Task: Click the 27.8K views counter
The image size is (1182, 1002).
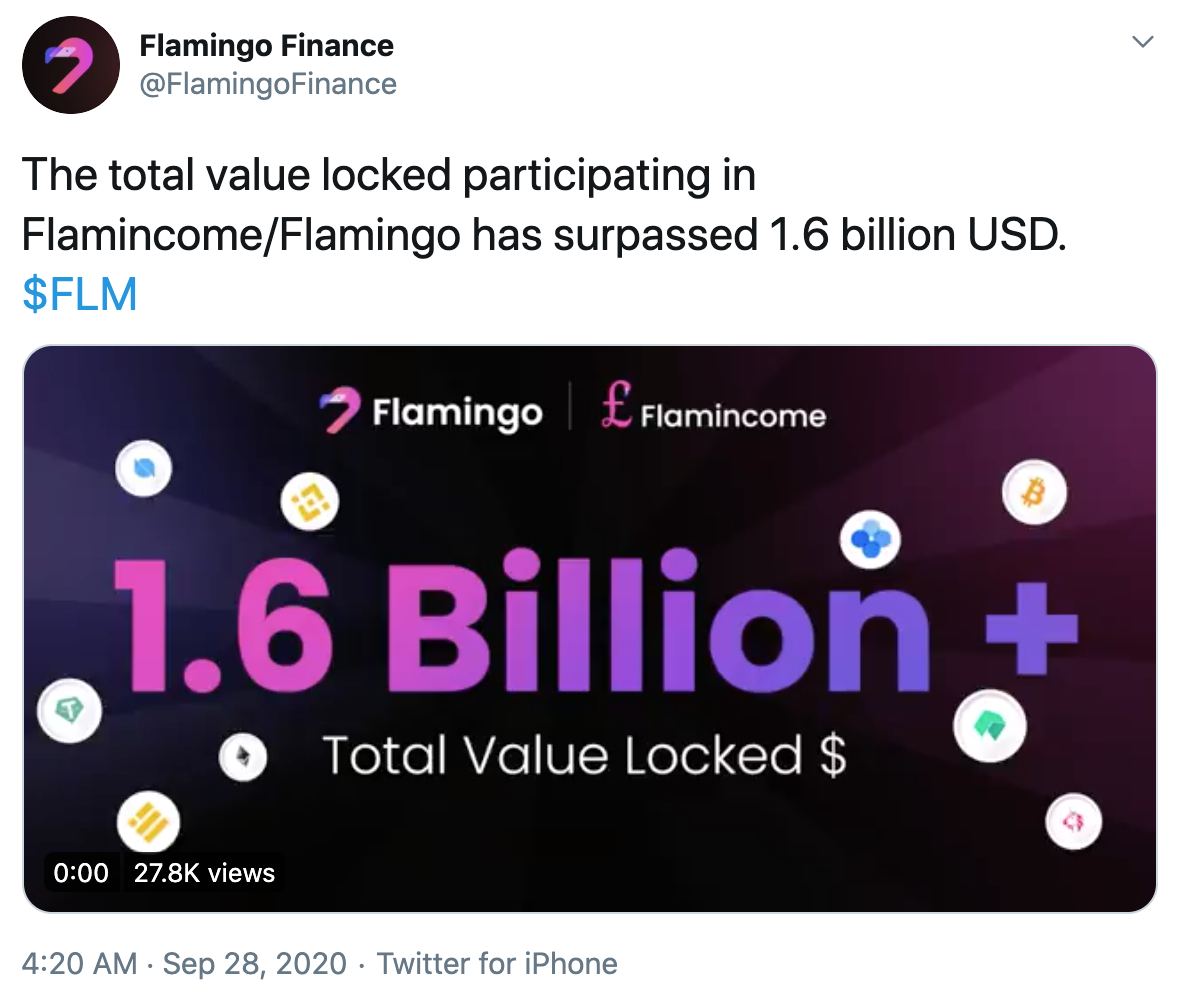Action: pos(203,872)
